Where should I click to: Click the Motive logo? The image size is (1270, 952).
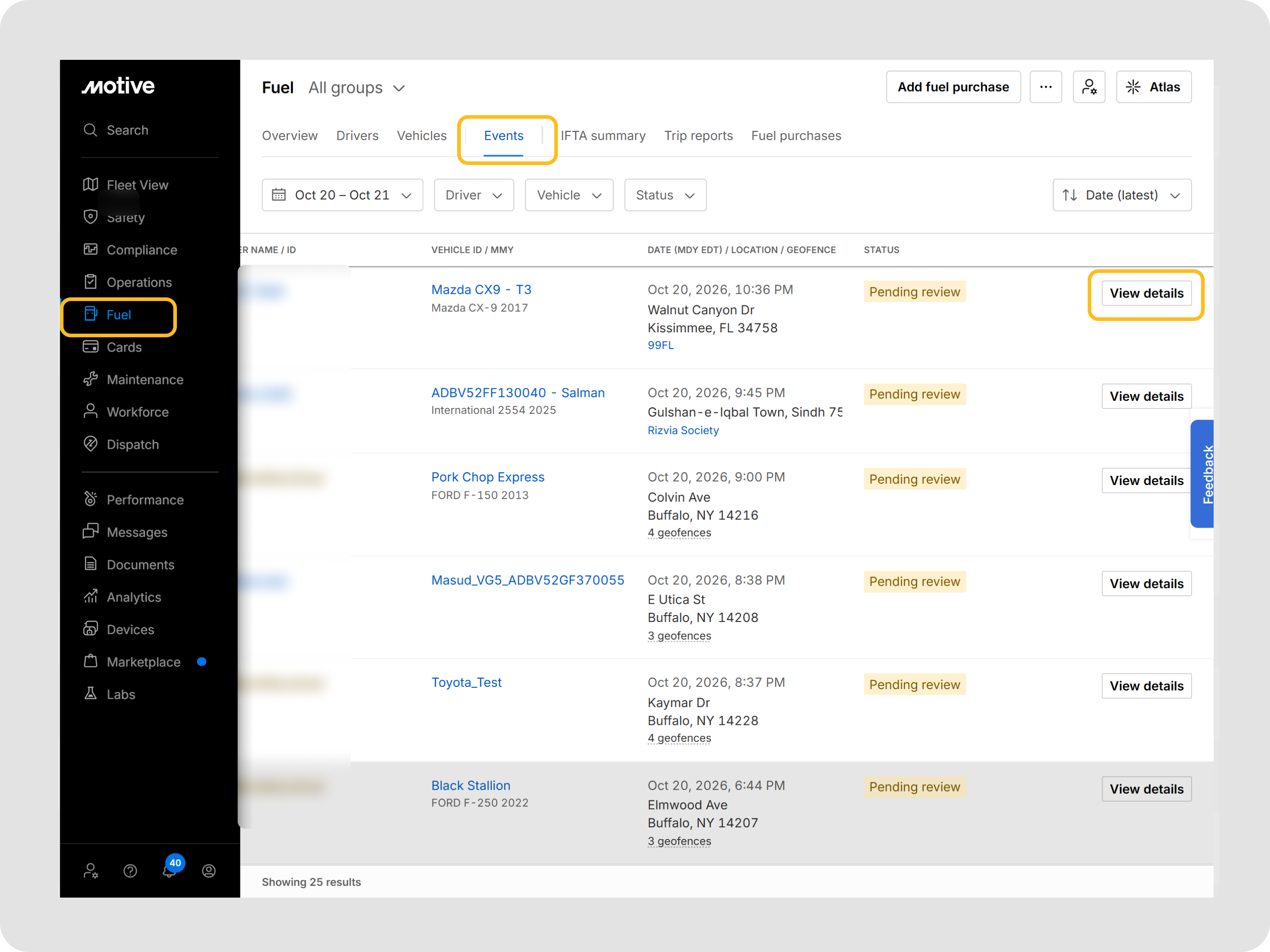coord(117,86)
